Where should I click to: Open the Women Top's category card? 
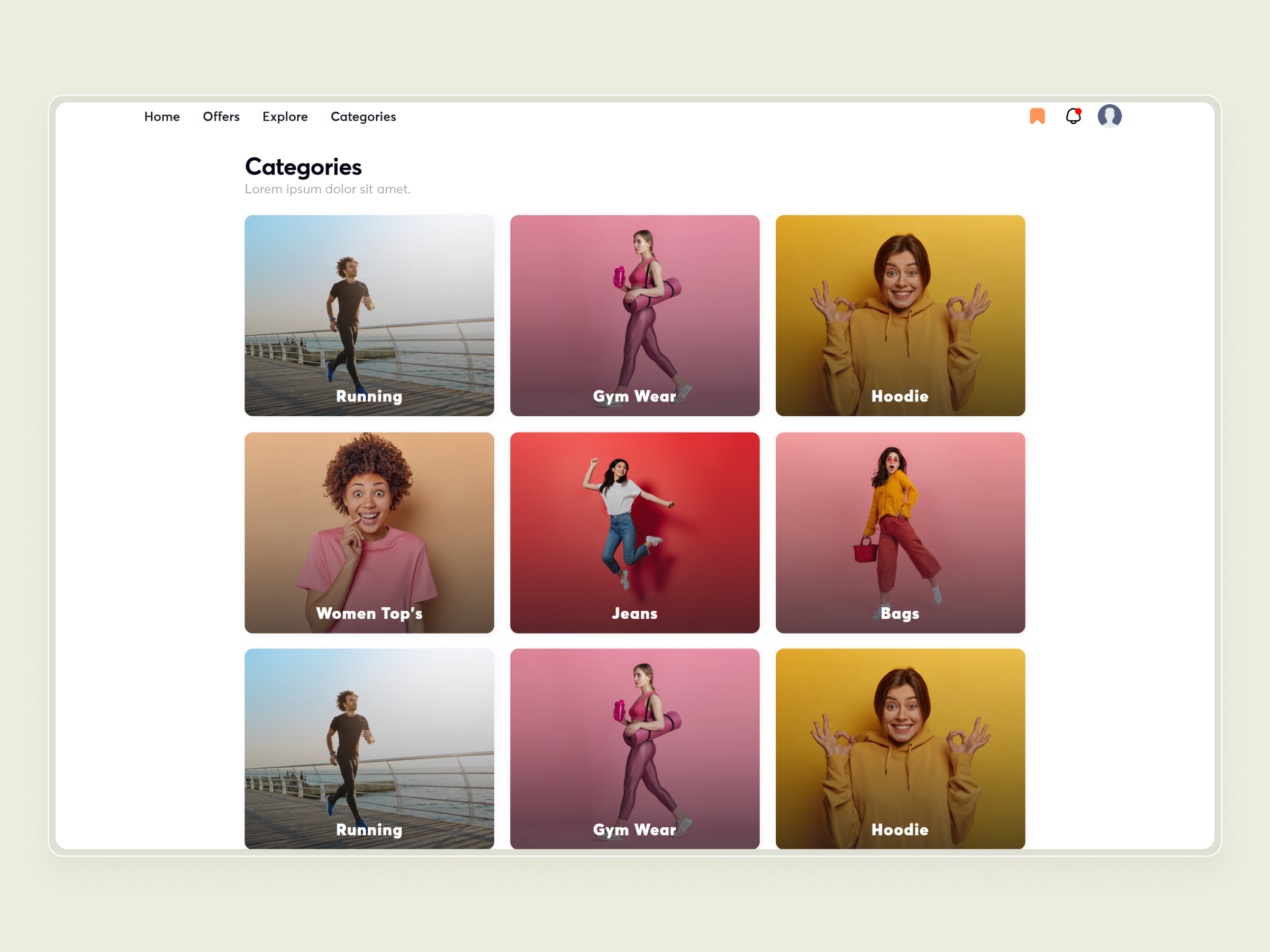click(x=369, y=533)
